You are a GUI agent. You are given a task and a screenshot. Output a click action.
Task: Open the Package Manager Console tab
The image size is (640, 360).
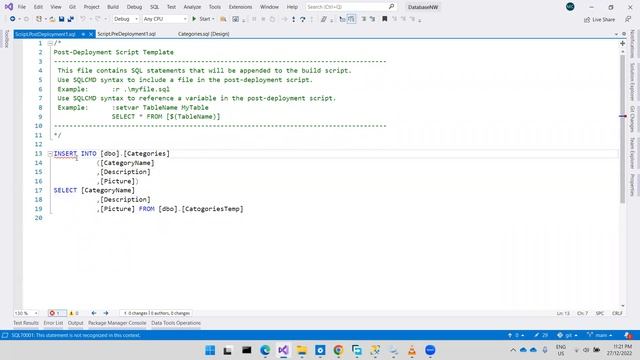[x=117, y=323]
